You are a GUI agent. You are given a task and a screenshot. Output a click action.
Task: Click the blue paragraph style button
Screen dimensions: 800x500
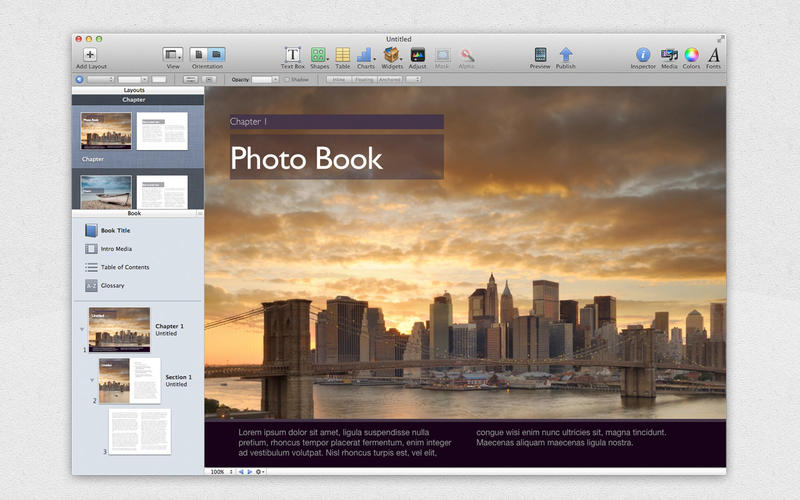[79, 79]
